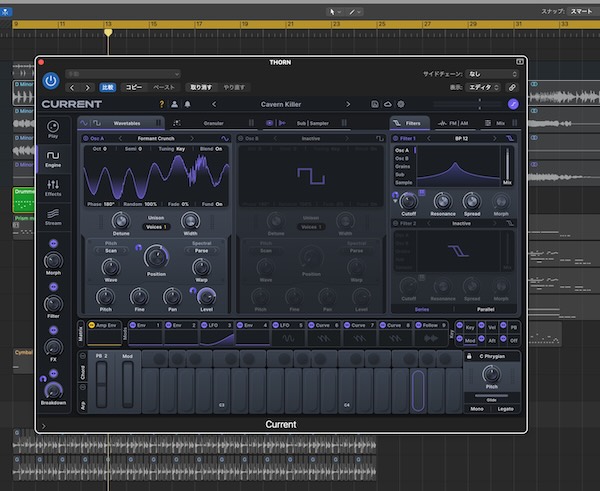Toggle the LFO 3 modulator button
The image size is (600, 491).
coord(204,325)
